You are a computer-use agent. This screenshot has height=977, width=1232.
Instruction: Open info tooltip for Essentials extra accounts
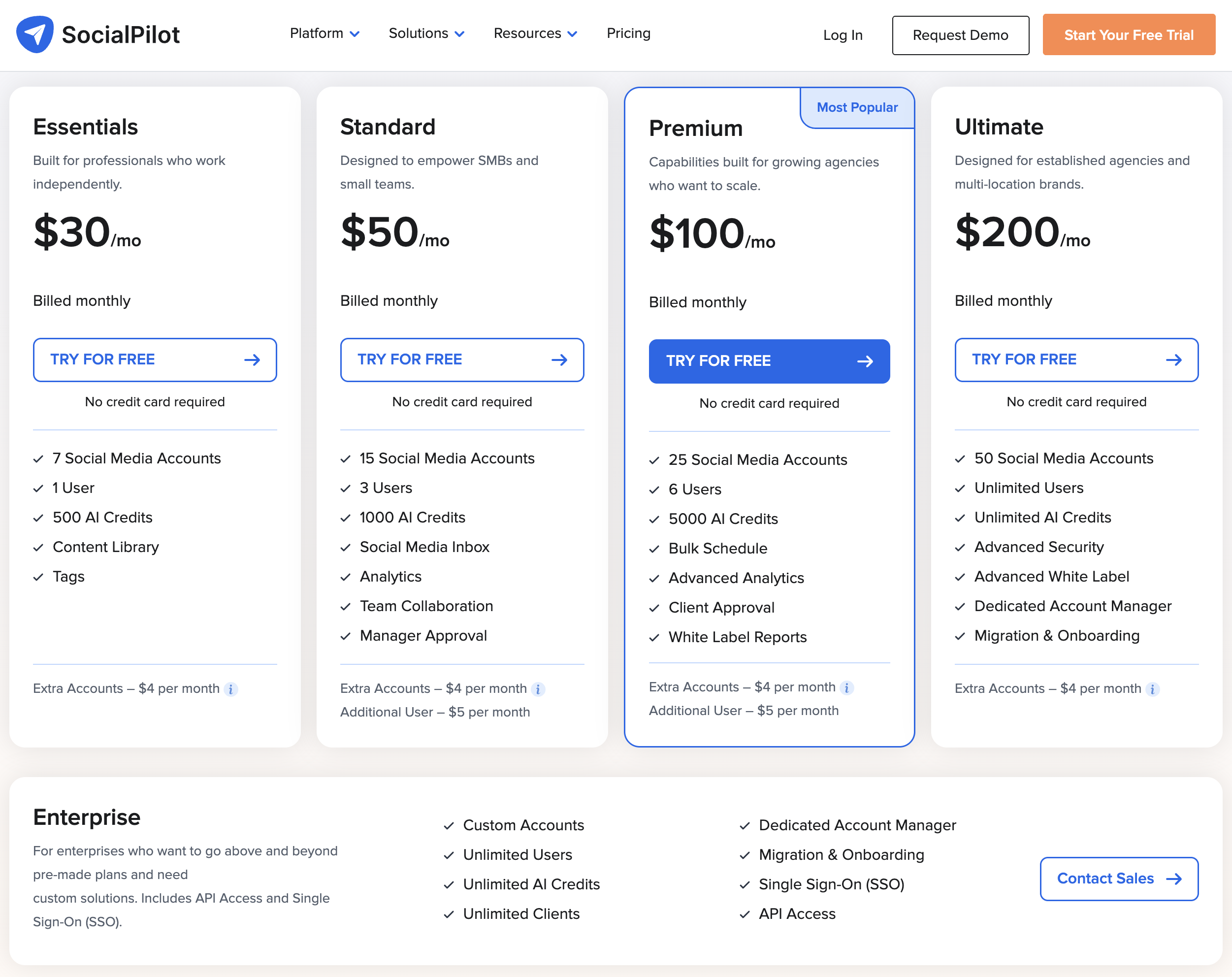231,689
